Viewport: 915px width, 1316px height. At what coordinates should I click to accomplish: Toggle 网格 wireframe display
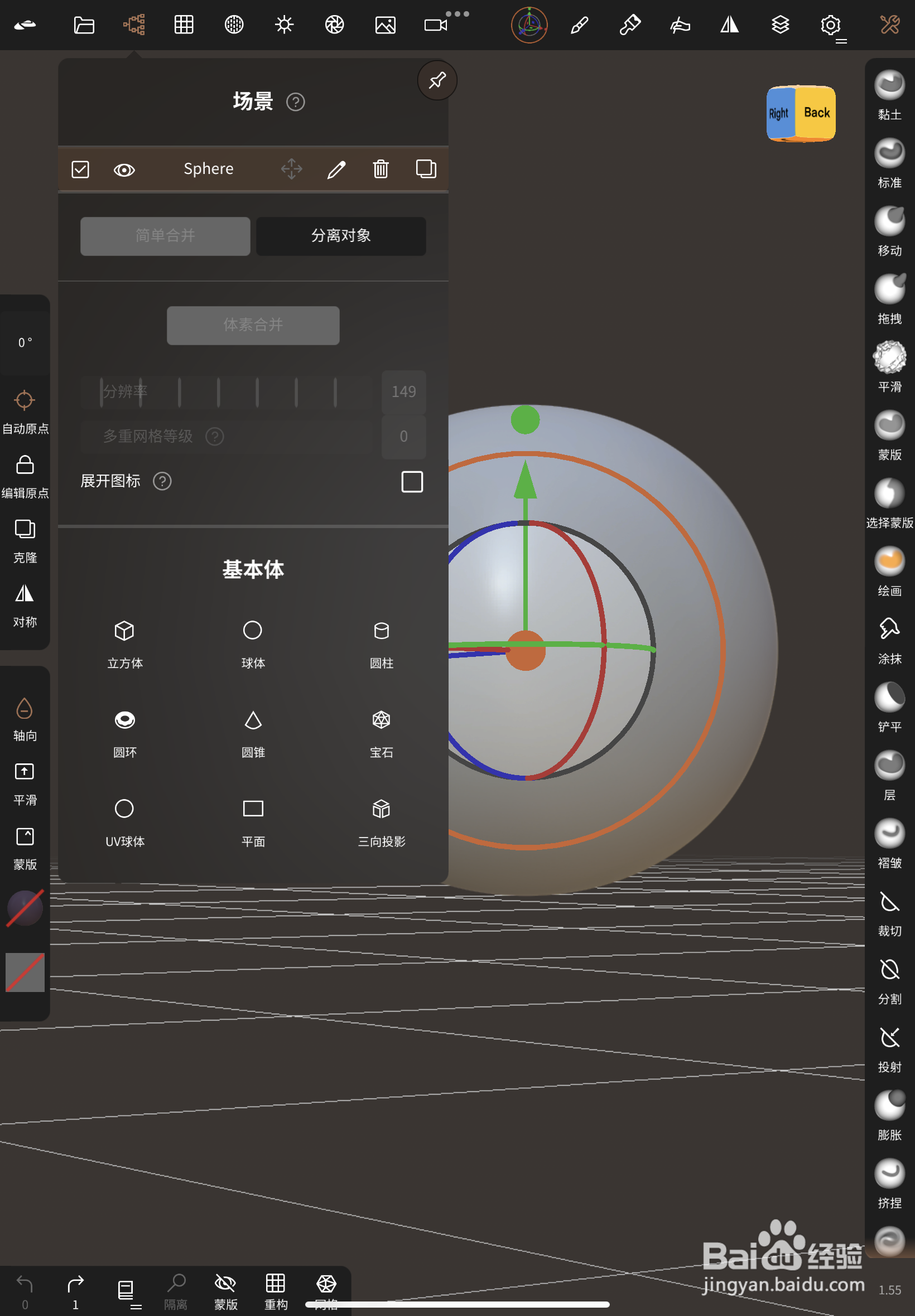(x=326, y=1293)
